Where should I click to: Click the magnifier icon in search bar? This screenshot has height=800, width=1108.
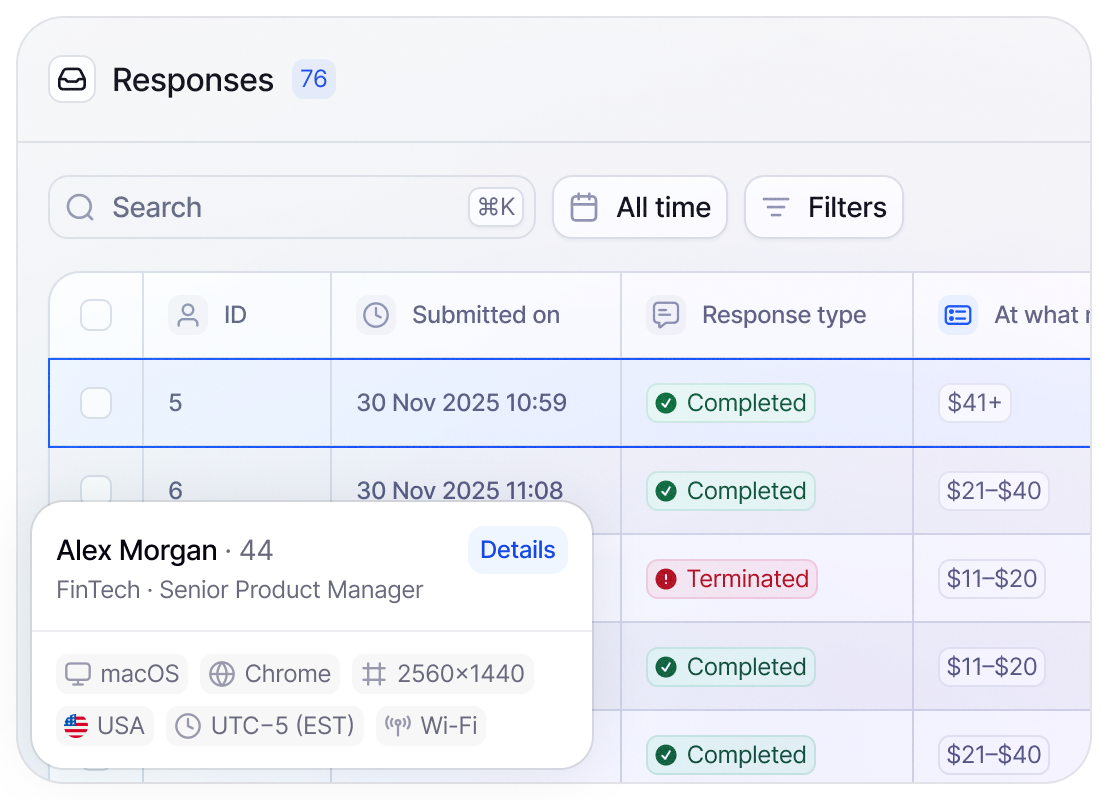[x=80, y=208]
